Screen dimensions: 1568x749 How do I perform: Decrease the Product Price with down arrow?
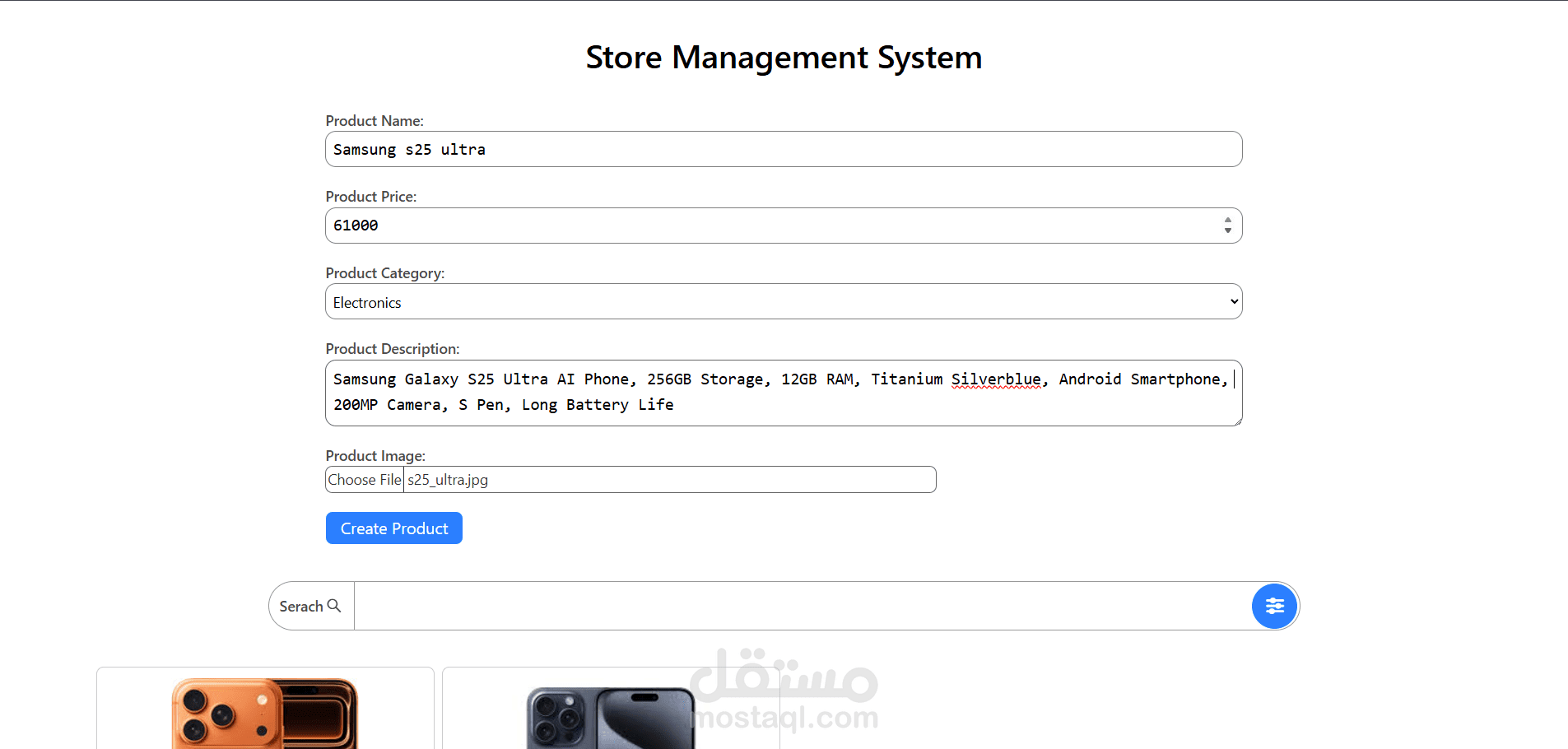(1227, 230)
